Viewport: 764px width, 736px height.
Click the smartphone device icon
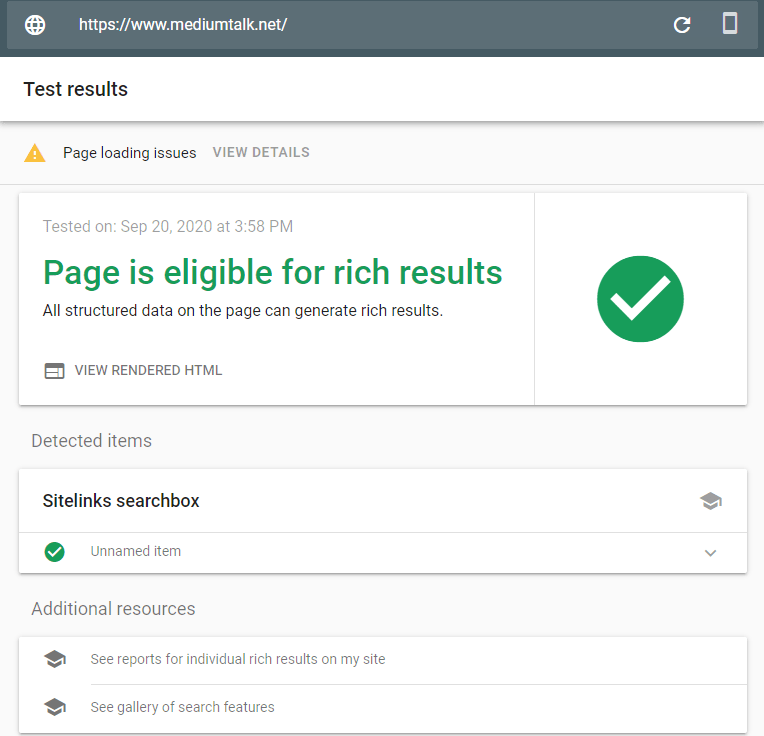click(729, 23)
